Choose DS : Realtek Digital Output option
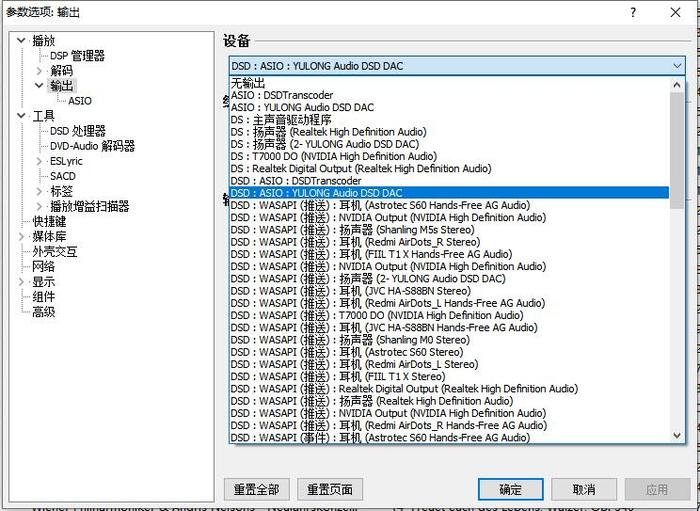This screenshot has height=511, width=700. tap(449, 169)
